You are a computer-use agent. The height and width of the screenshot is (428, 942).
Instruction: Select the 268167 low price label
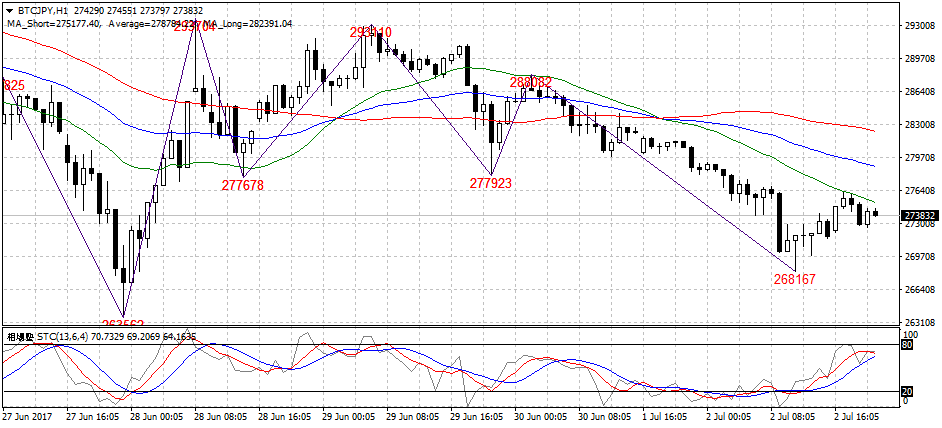pyautogui.click(x=795, y=279)
